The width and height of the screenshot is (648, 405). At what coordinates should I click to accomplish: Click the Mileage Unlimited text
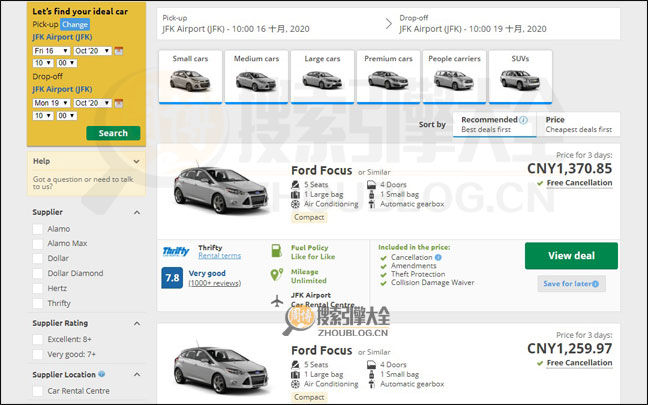pyautogui.click(x=309, y=276)
